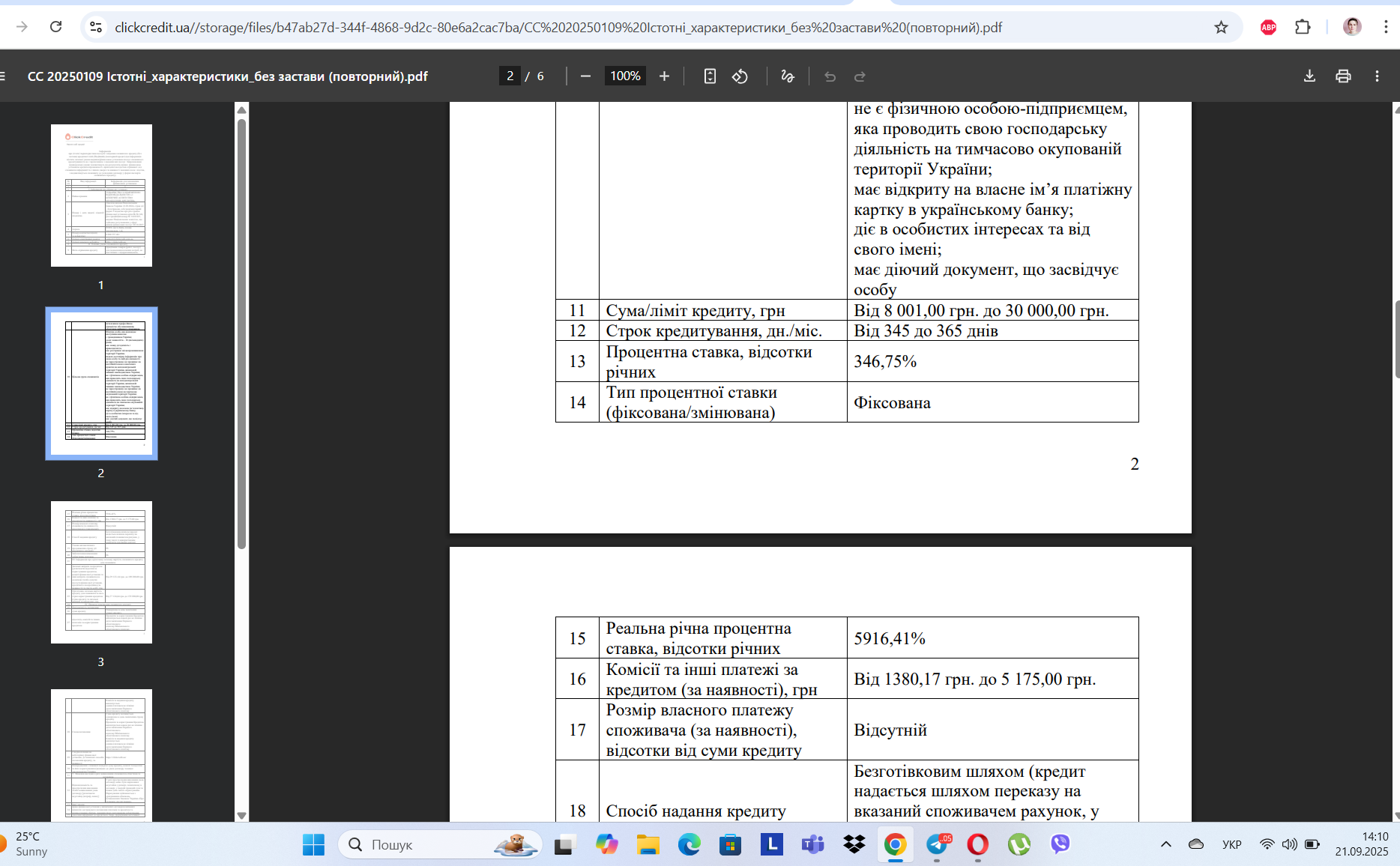Viewport: 1400px width, 866px height.
Task: Open OneDrive cloud tray icon
Action: tap(1196, 844)
